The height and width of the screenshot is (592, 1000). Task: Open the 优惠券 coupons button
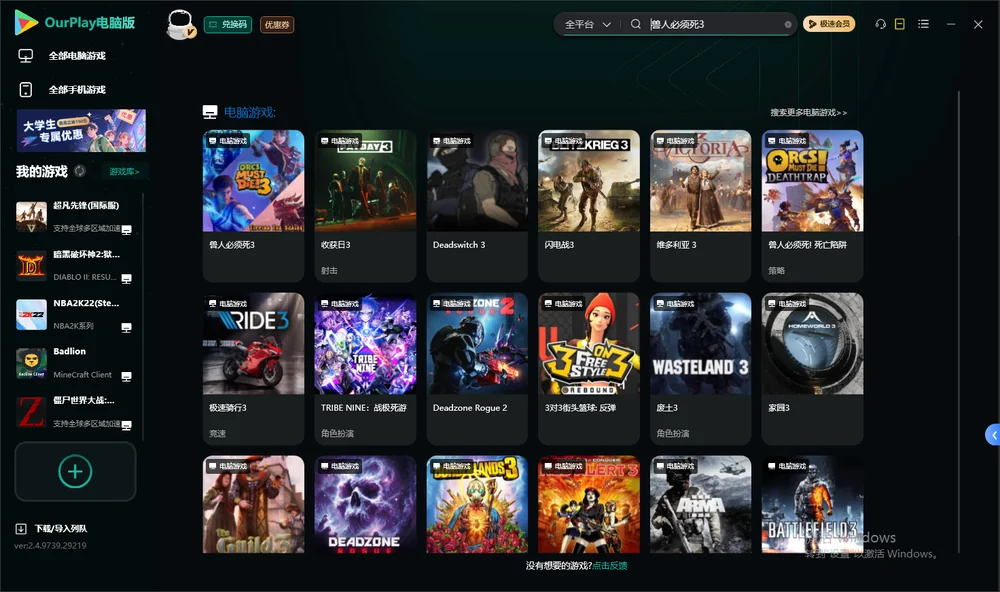point(277,25)
